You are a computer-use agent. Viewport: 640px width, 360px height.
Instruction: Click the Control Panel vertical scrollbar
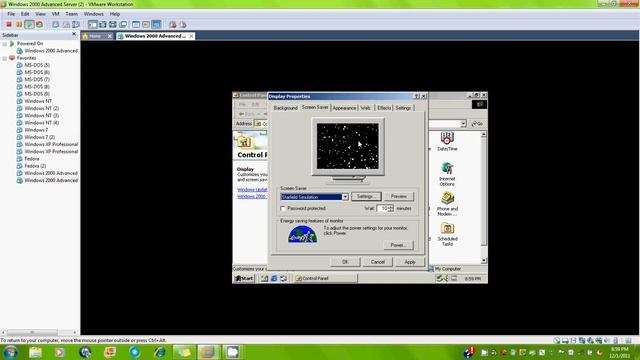click(x=484, y=198)
